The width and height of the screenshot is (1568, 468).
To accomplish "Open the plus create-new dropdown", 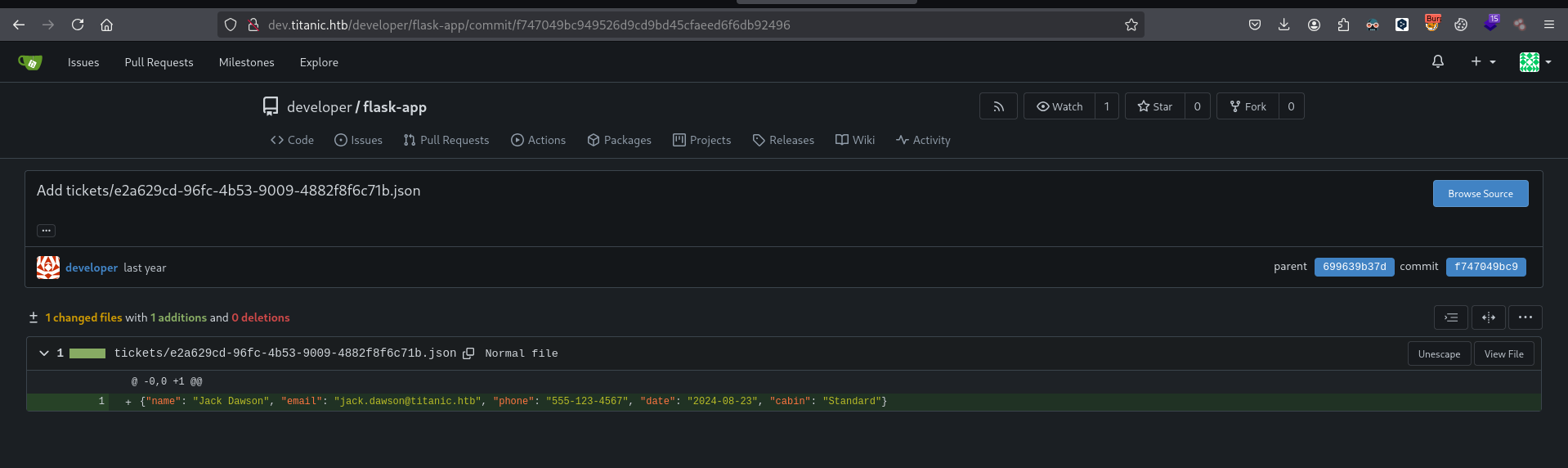I will 1483,61.
